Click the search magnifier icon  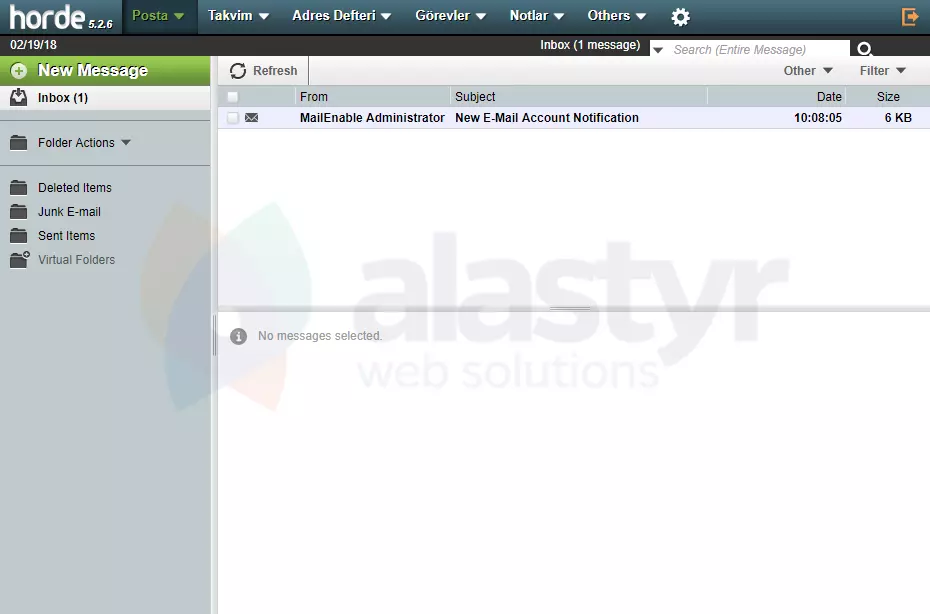[x=865, y=49]
